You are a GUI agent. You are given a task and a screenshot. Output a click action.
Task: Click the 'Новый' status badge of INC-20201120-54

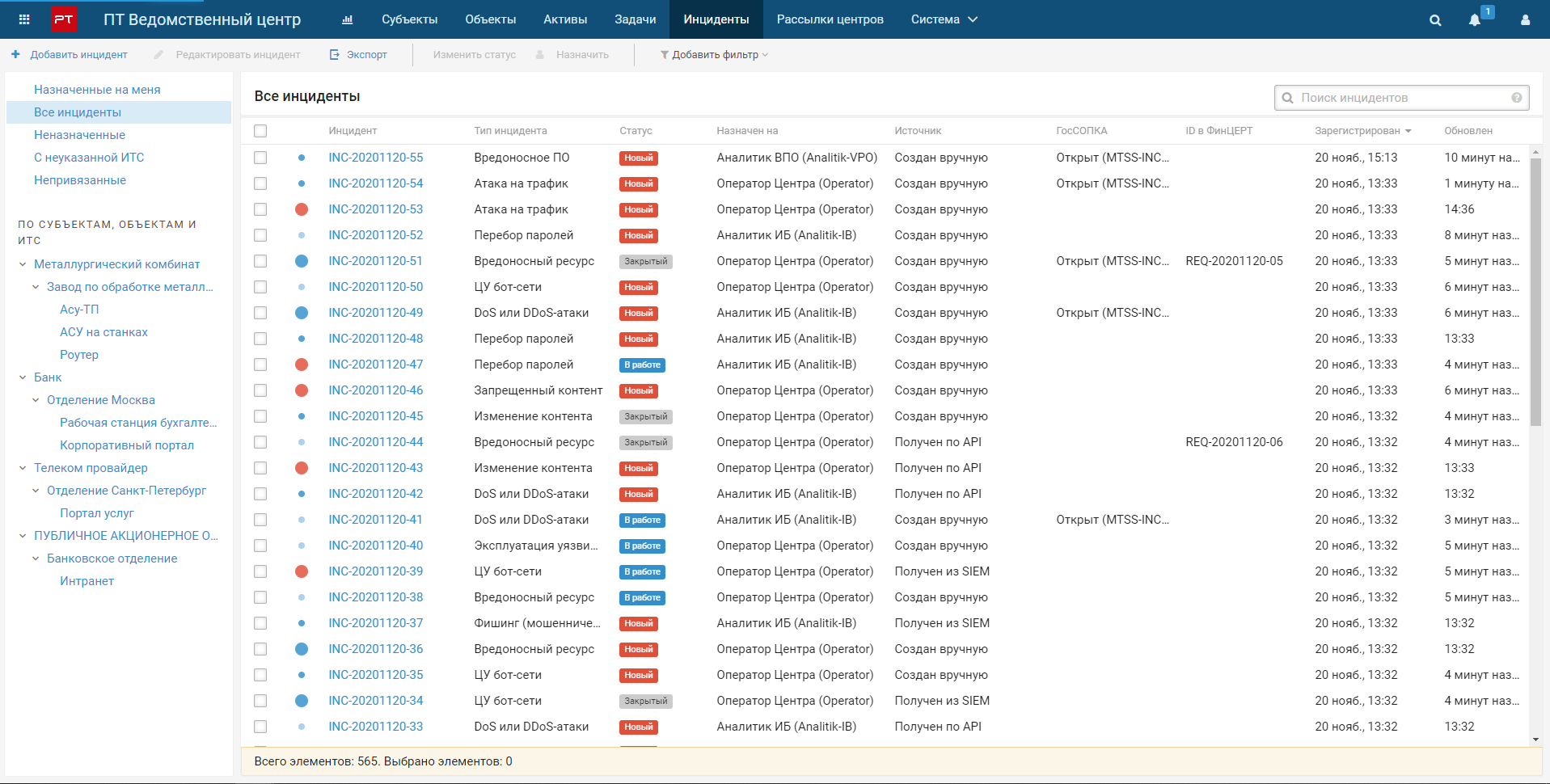point(639,184)
